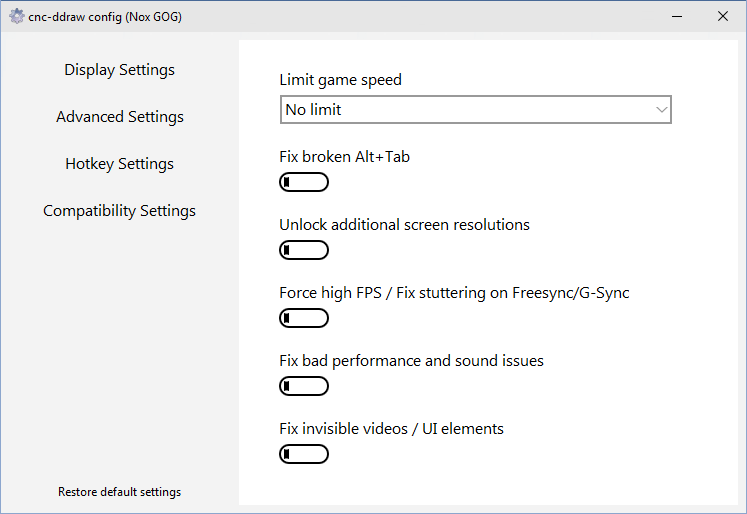Click the cnc-ddraw gear icon in title bar
This screenshot has width=747, height=514.
point(16,16)
